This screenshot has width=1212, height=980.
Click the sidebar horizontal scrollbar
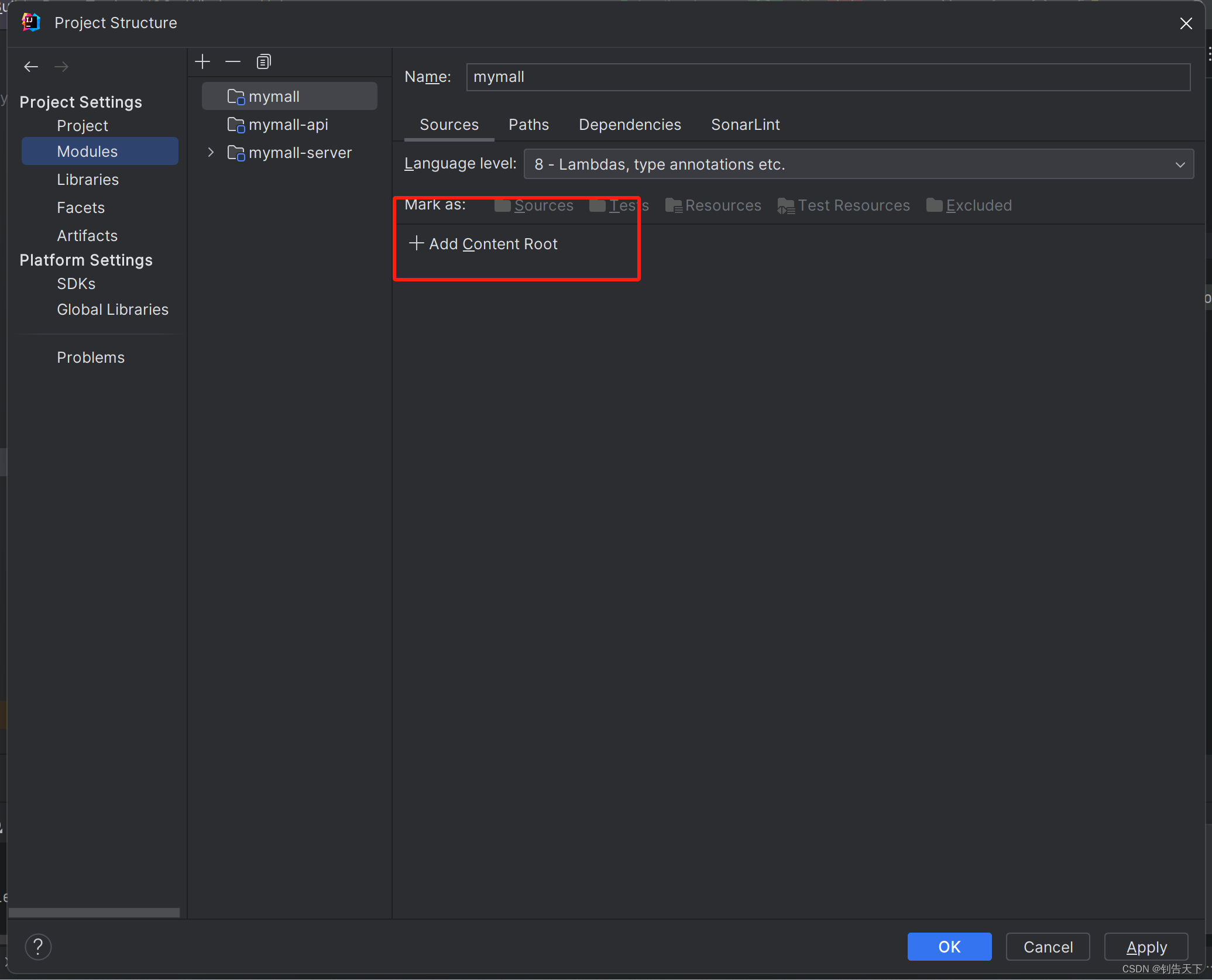coord(94,913)
